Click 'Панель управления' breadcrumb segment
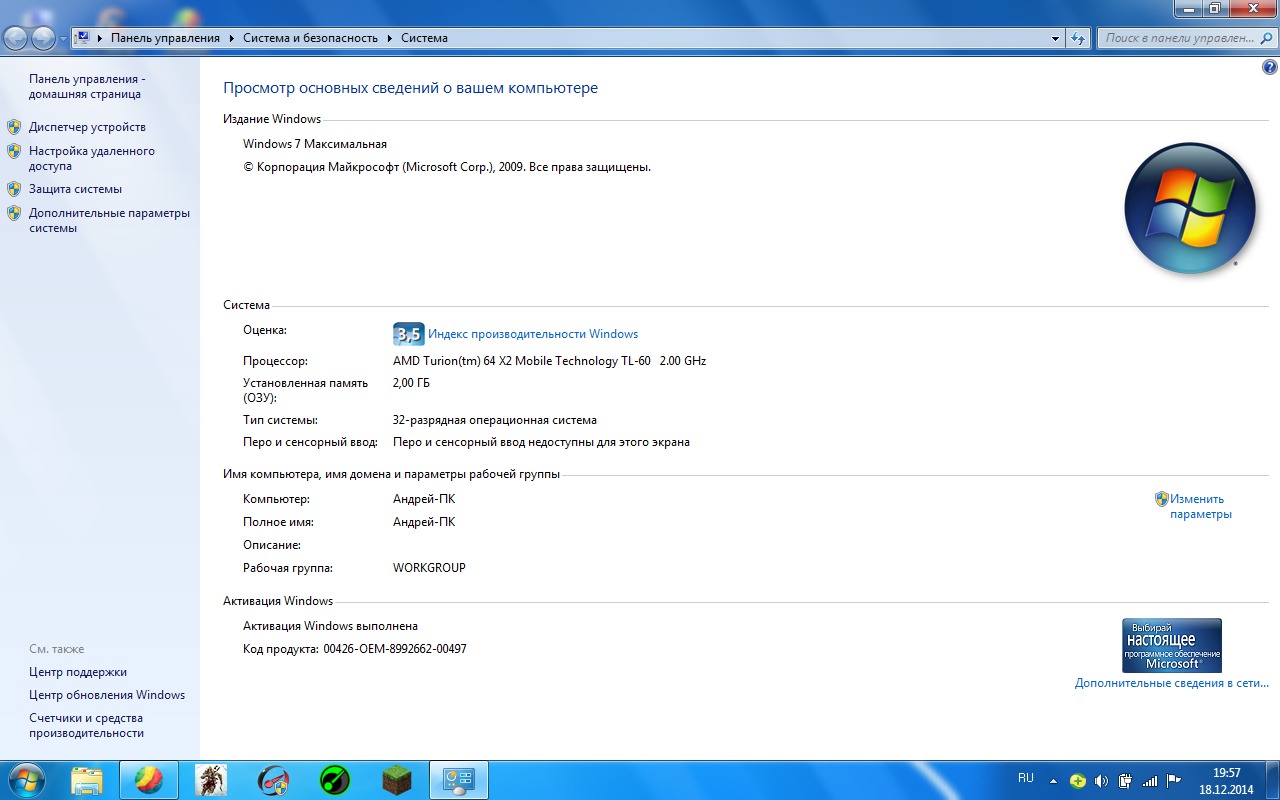Screen dimensions: 1280x800 pos(165,38)
